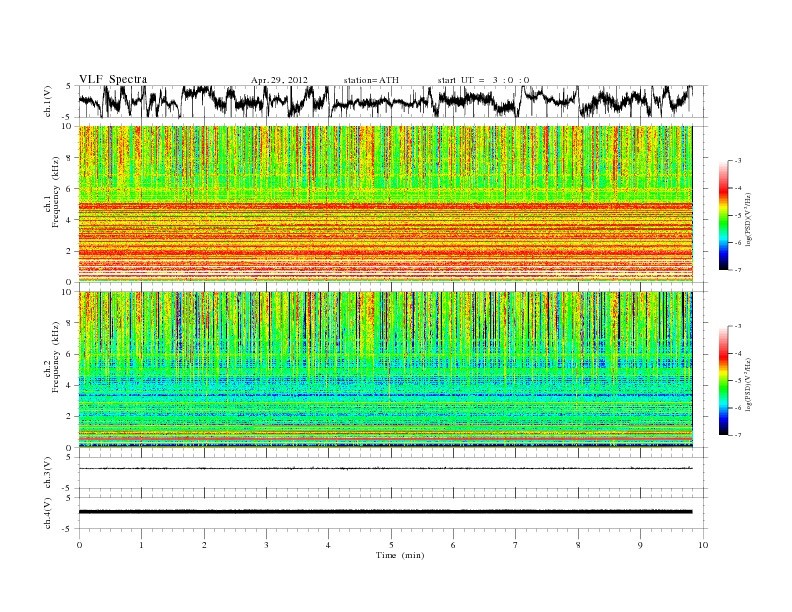
Task: Click the "Time (min)" axis title
Action: coord(400,555)
